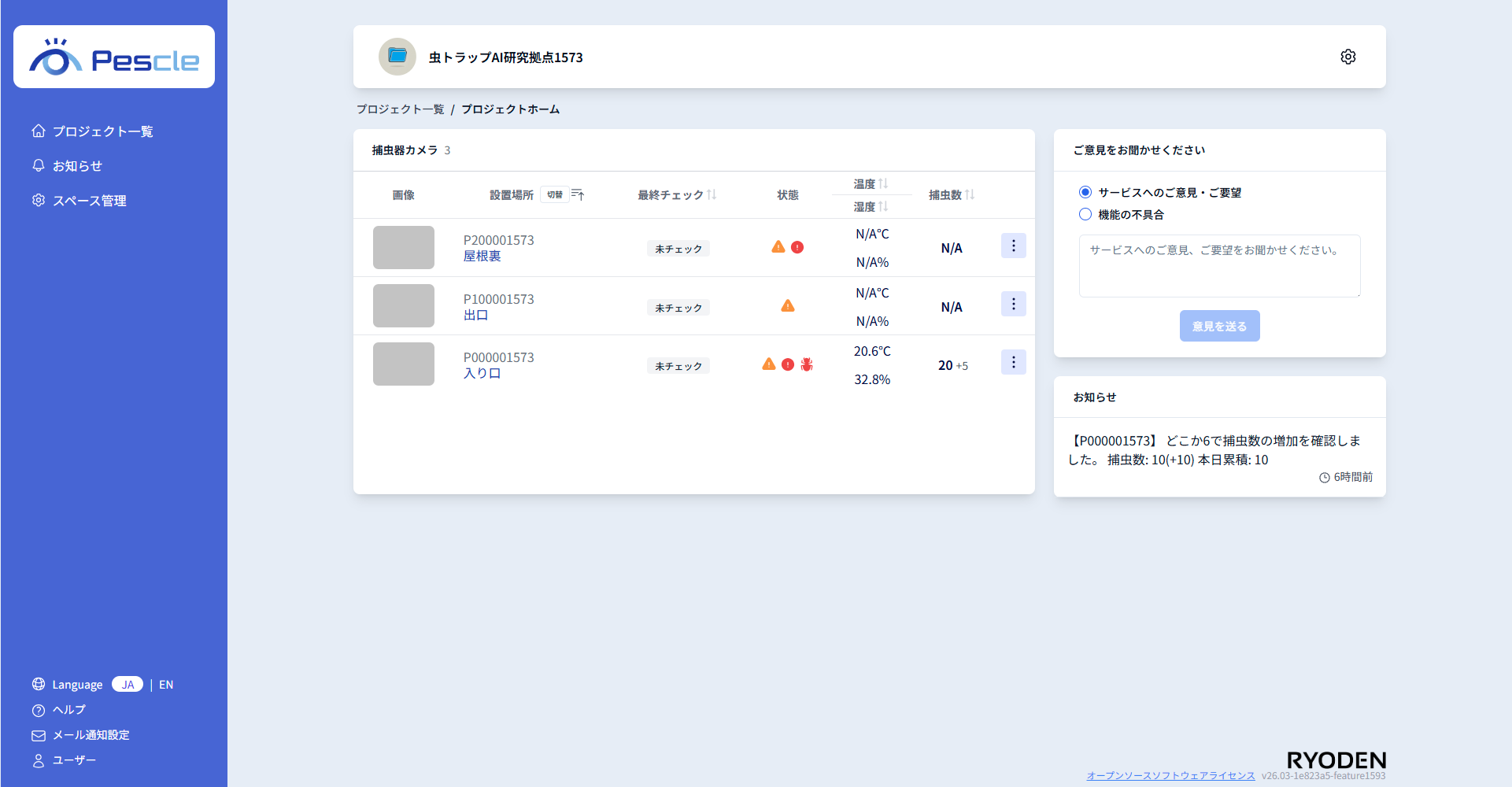Switch language to EN
The width and height of the screenshot is (1512, 787).
[166, 685]
